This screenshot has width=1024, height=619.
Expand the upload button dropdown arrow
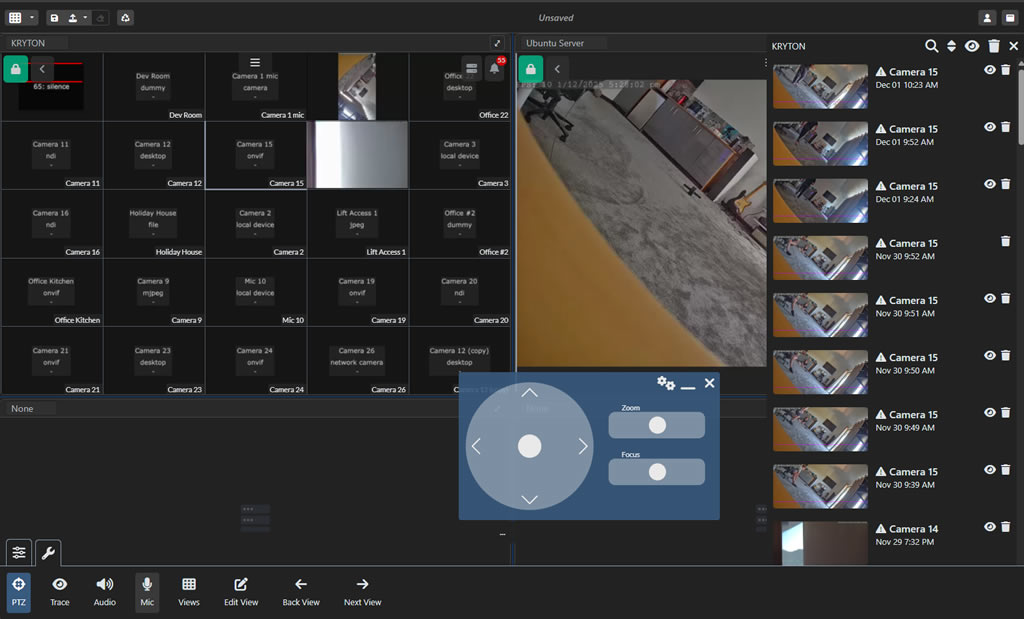[84, 17]
